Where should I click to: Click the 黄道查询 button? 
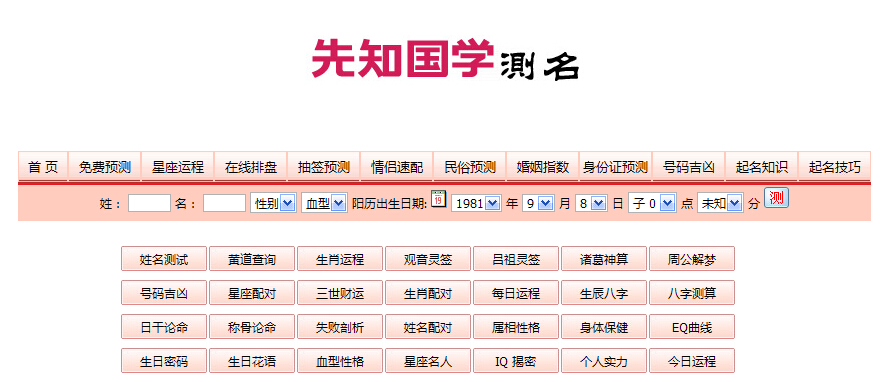(x=252, y=259)
